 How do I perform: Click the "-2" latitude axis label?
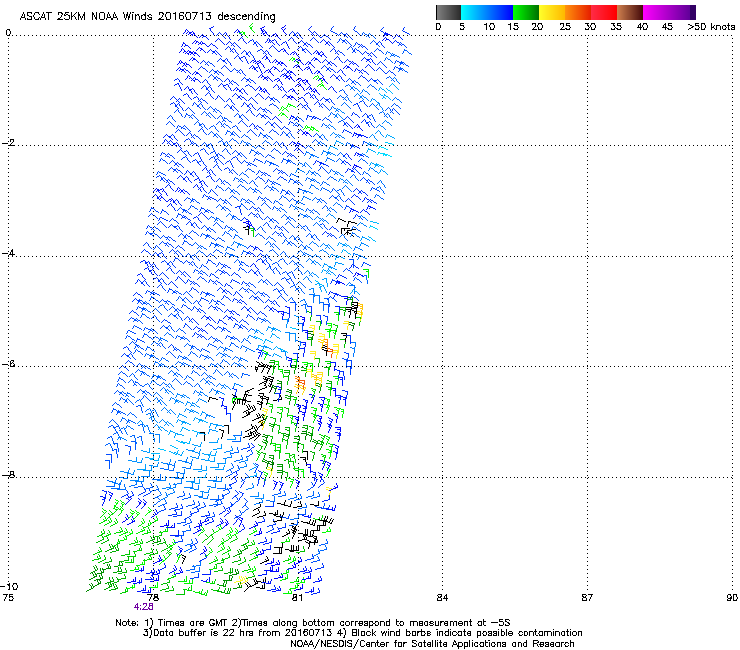point(9,143)
